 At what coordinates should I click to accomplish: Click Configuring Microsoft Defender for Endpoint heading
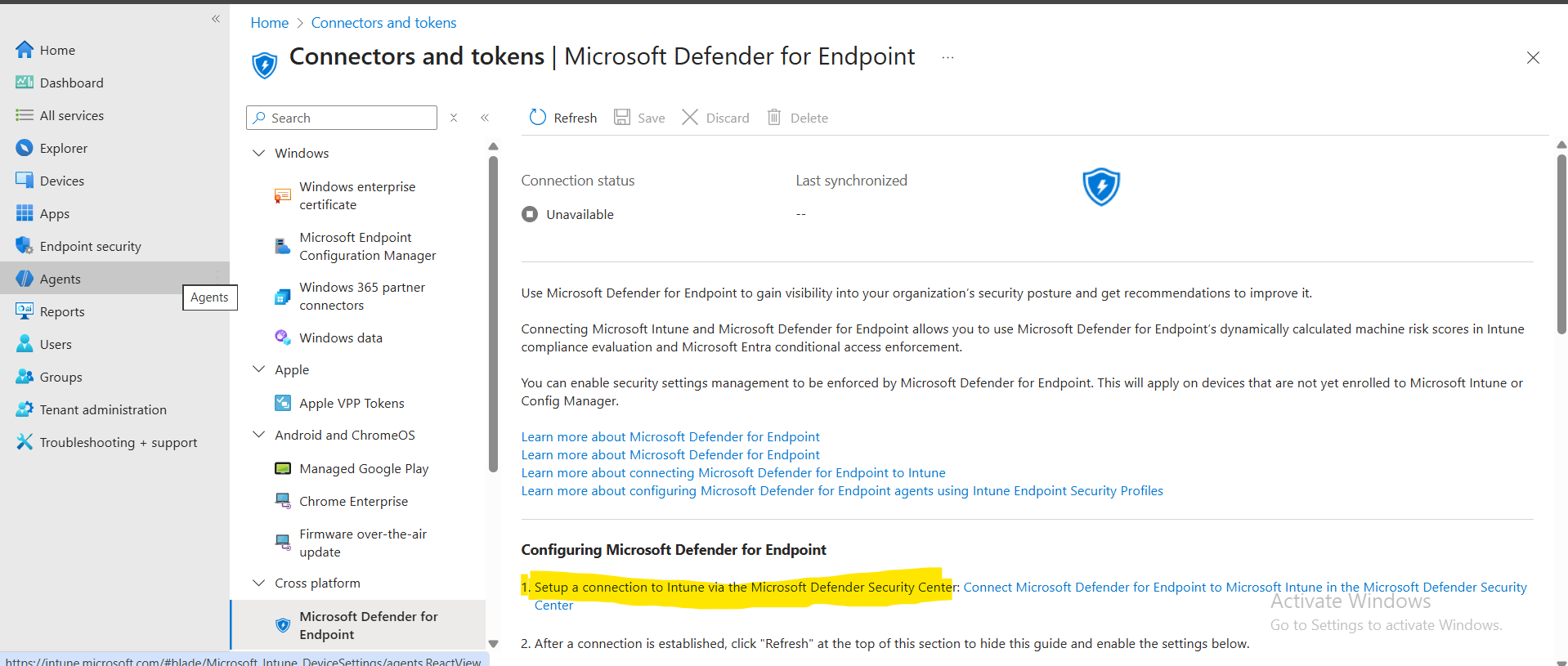(x=674, y=550)
